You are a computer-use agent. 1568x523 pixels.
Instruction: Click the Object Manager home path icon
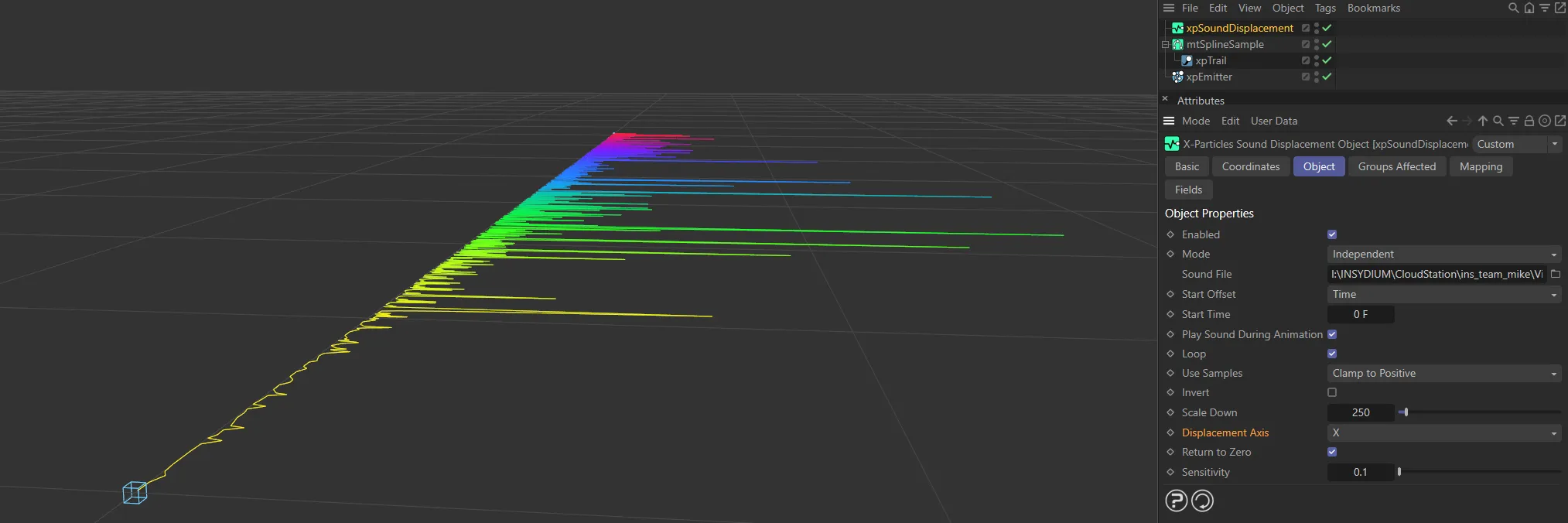pyautogui.click(x=1529, y=8)
